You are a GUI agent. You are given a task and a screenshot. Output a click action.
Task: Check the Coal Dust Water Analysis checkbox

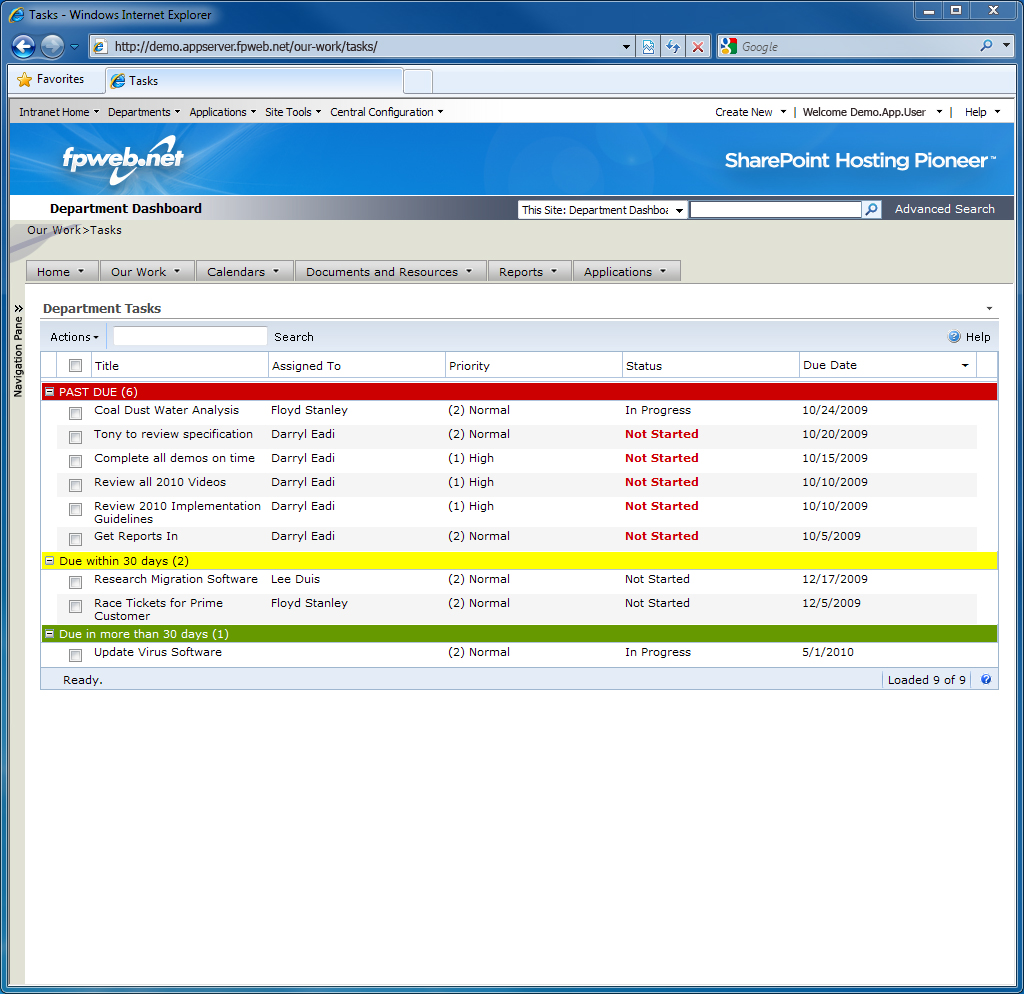point(75,413)
